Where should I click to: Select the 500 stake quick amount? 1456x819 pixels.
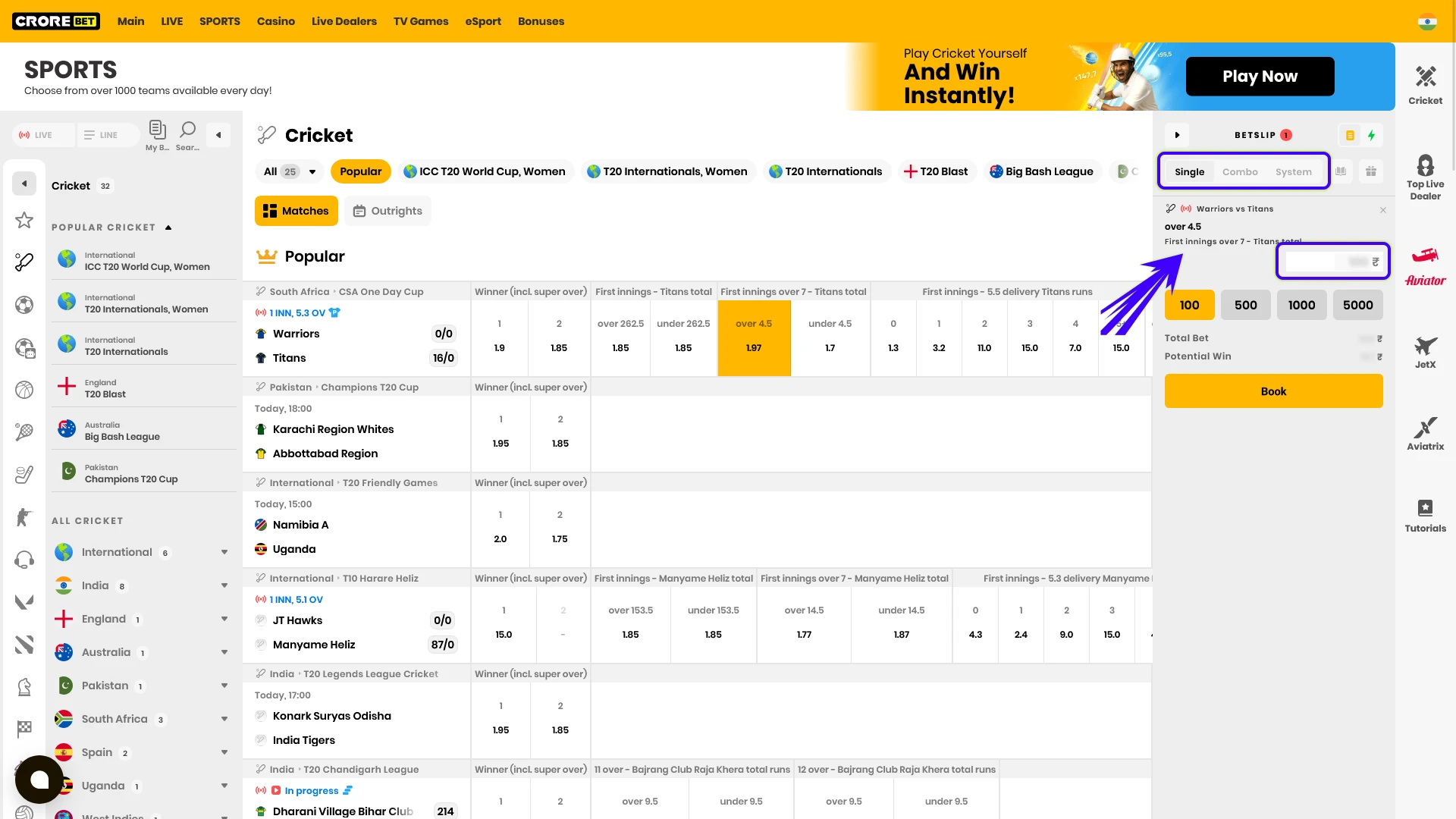tap(1245, 305)
